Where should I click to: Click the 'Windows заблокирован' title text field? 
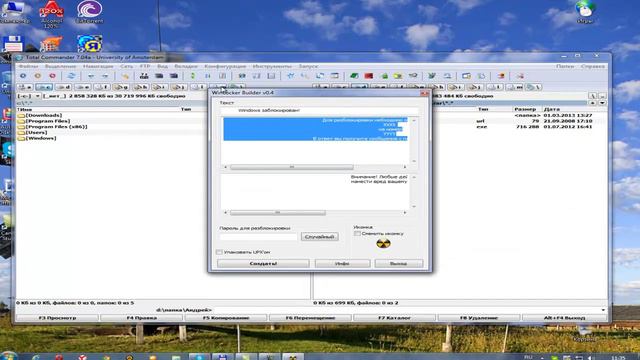click(319, 110)
